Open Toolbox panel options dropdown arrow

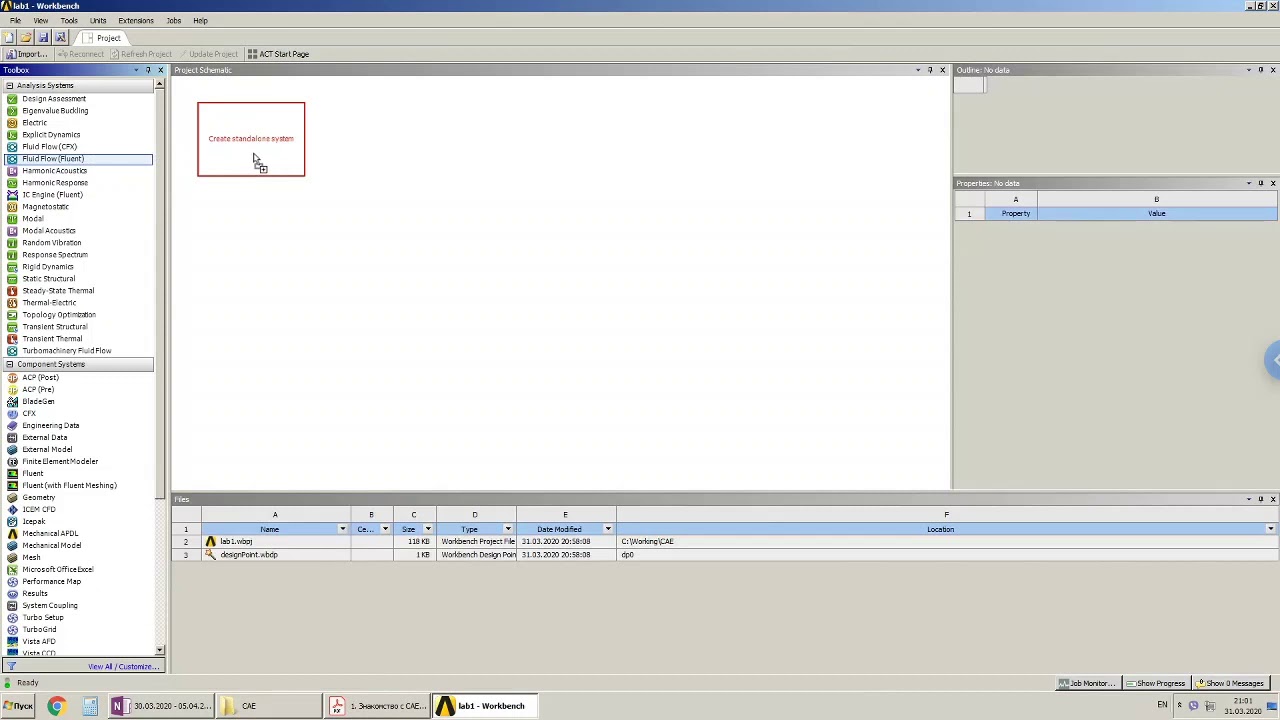click(x=136, y=70)
